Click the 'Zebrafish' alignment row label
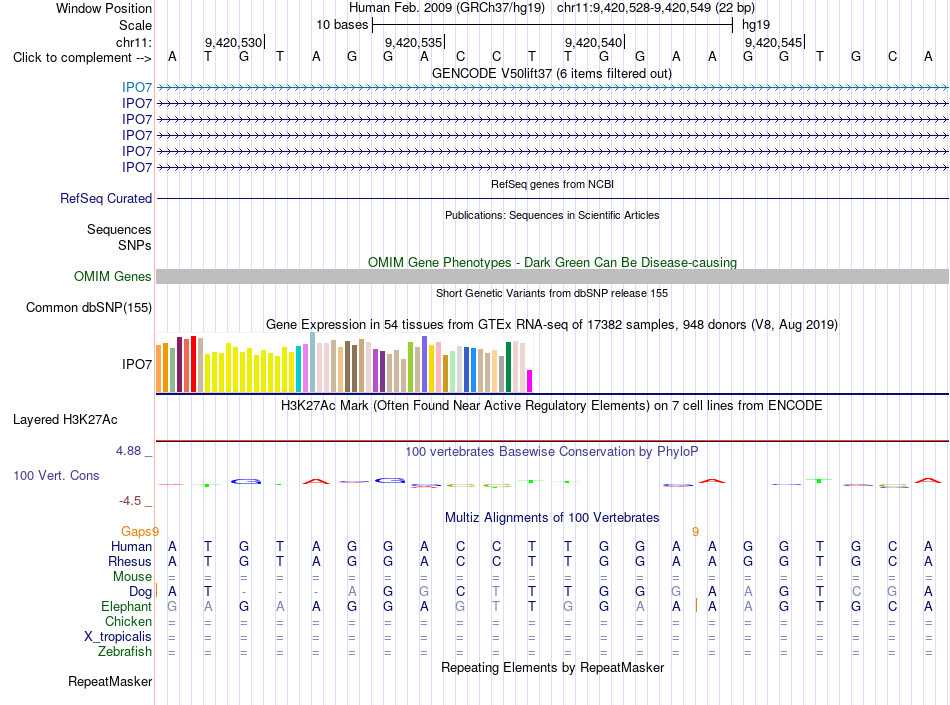Image resolution: width=950 pixels, height=705 pixels. [x=125, y=652]
